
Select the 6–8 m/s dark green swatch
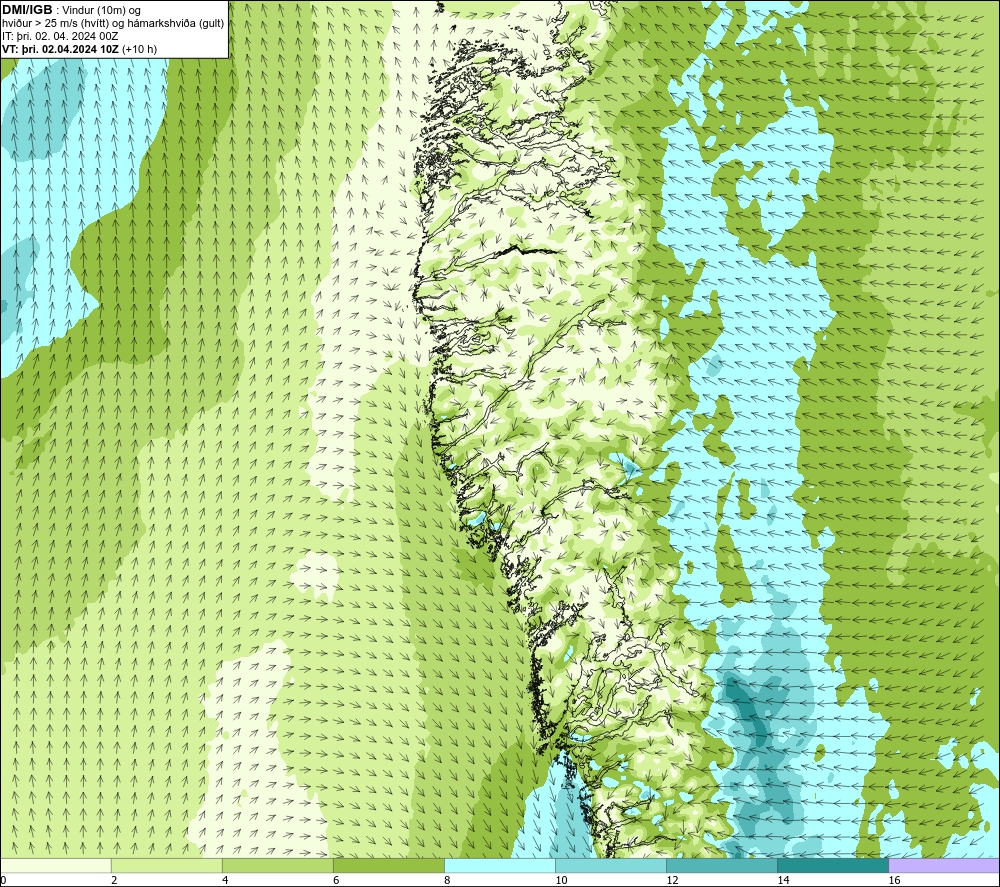coord(388,865)
